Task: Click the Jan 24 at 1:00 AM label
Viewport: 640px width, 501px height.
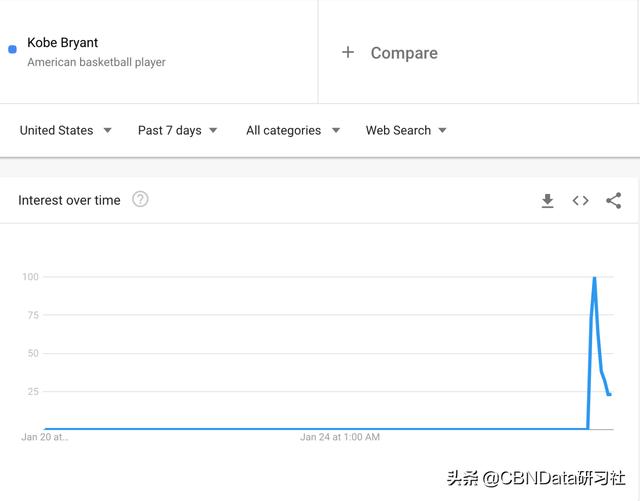Action: [340, 437]
